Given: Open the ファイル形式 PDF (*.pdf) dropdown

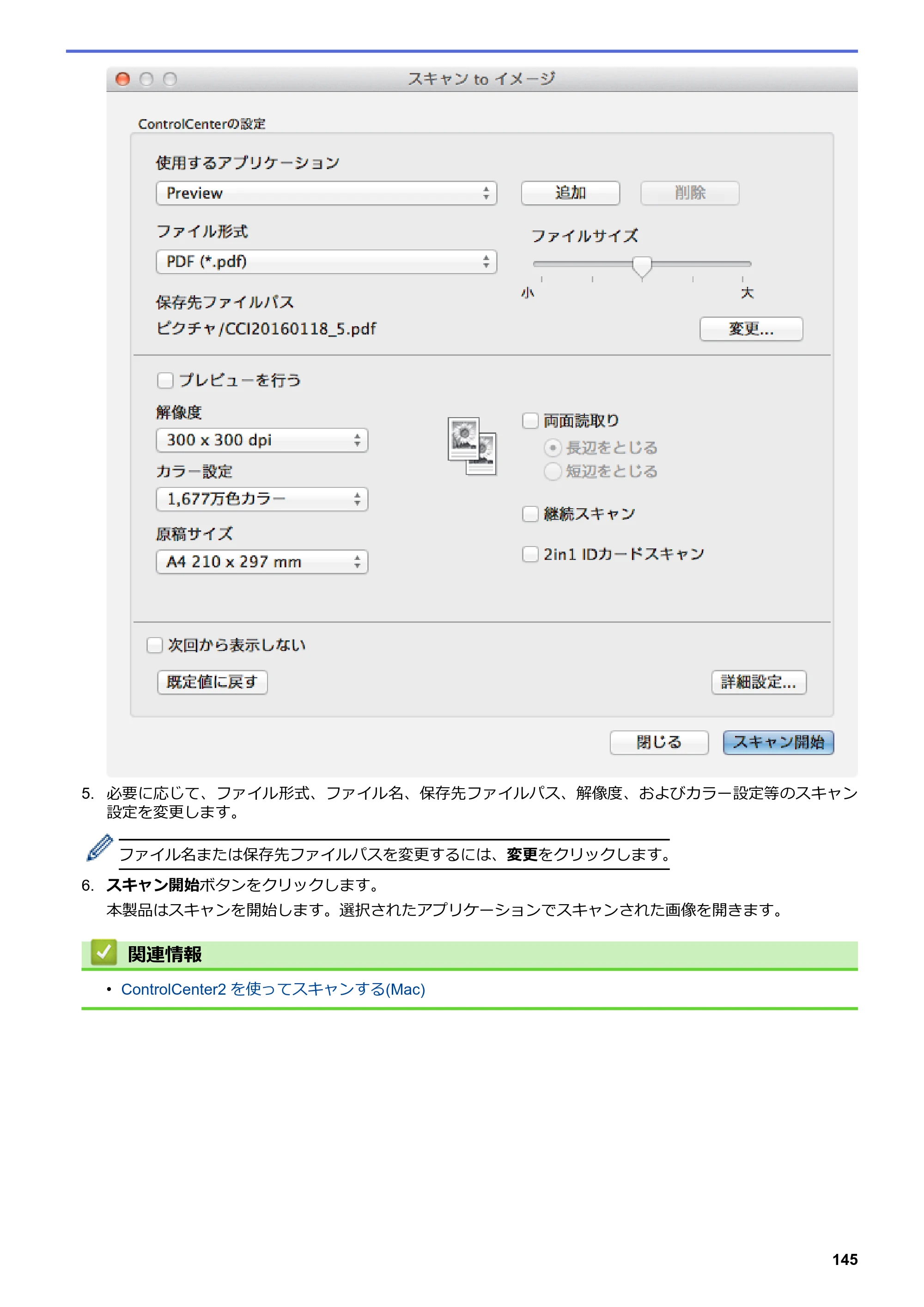Looking at the screenshot, I should pos(326,262).
